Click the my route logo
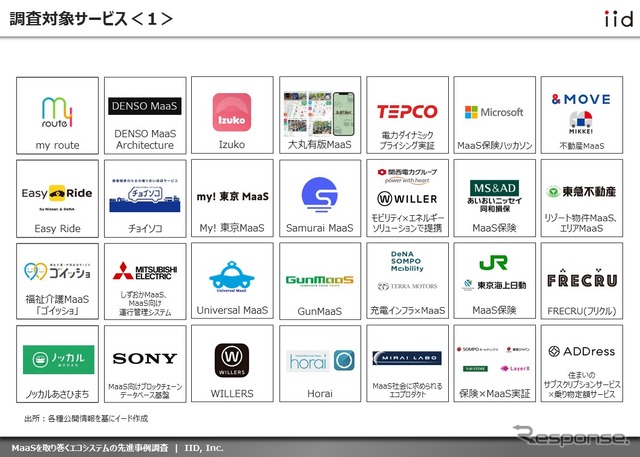 [57, 112]
